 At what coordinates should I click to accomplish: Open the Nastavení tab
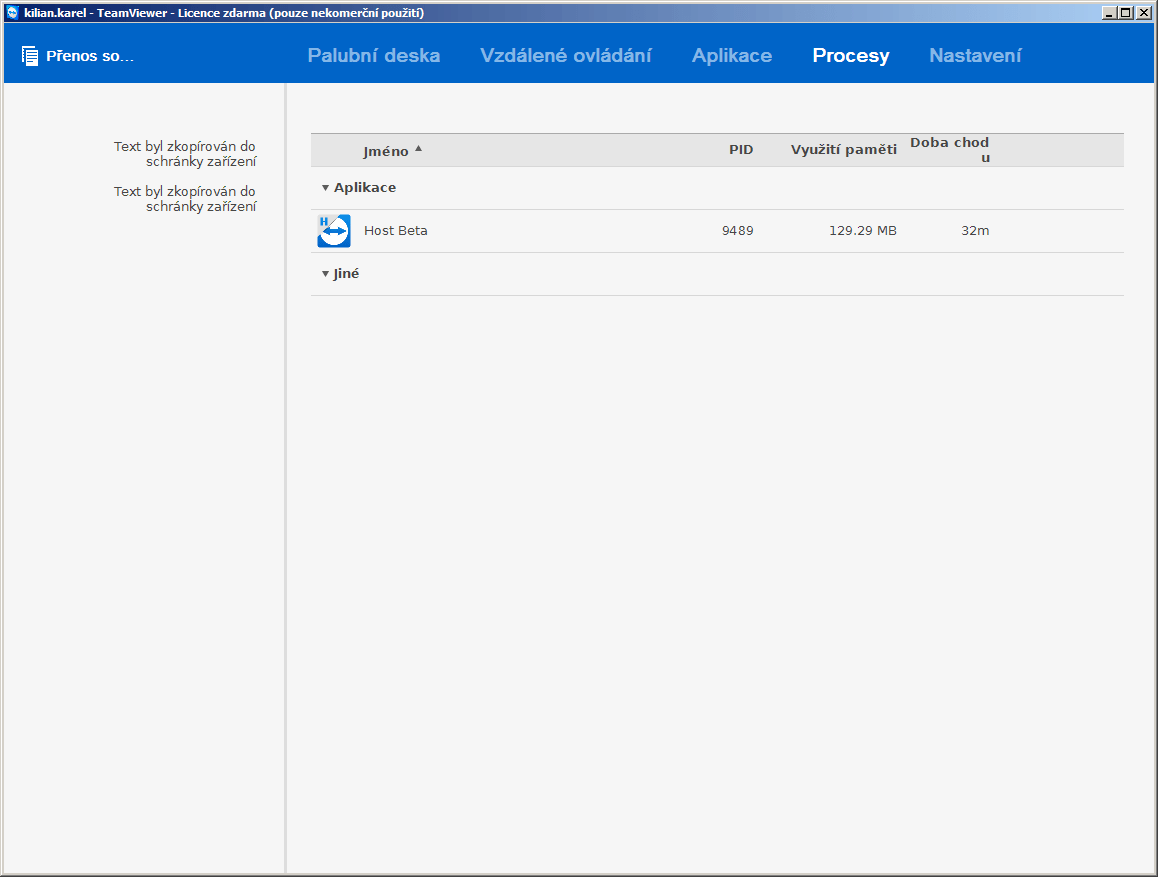[975, 55]
